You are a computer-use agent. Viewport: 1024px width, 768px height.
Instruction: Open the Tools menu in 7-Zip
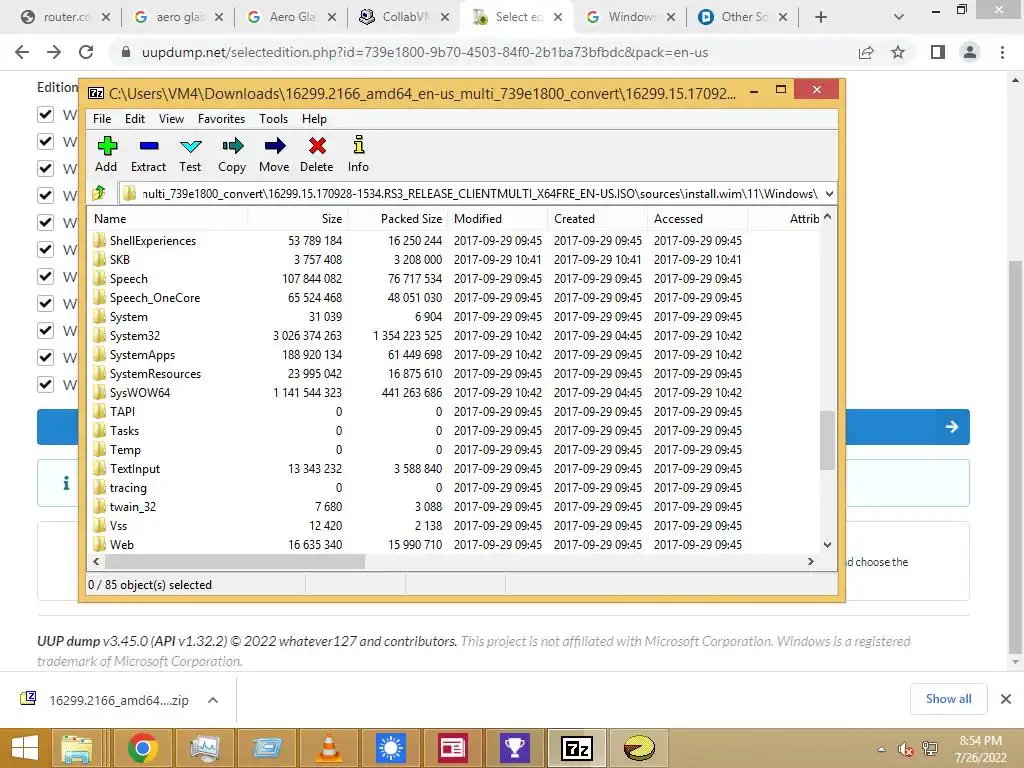[273, 119]
